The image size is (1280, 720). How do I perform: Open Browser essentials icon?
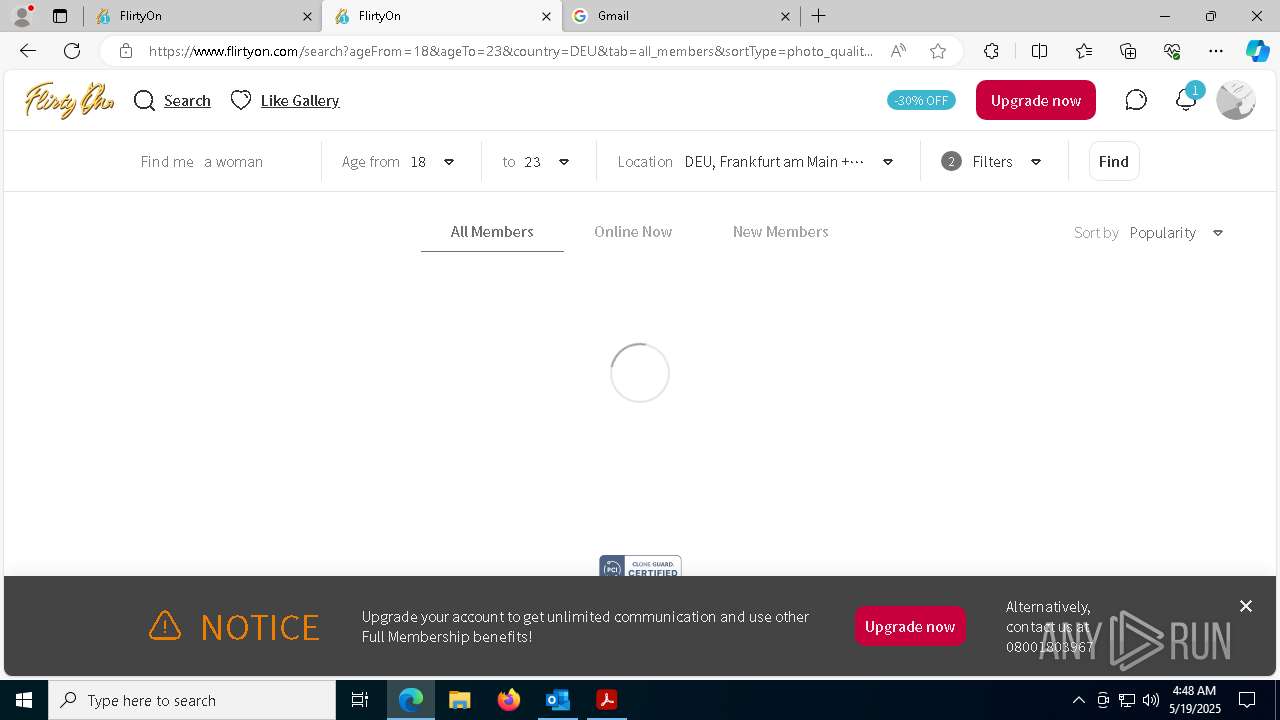pyautogui.click(x=1172, y=51)
